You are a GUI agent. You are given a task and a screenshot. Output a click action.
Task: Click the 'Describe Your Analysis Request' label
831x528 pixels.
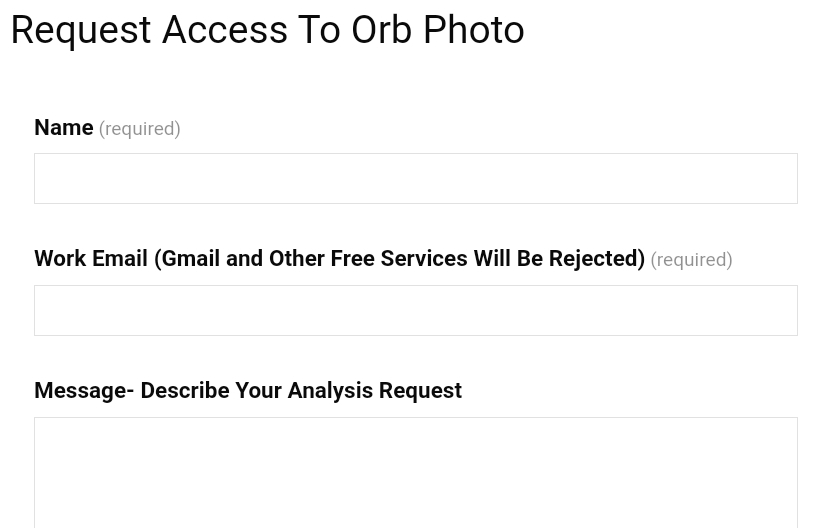300,391
